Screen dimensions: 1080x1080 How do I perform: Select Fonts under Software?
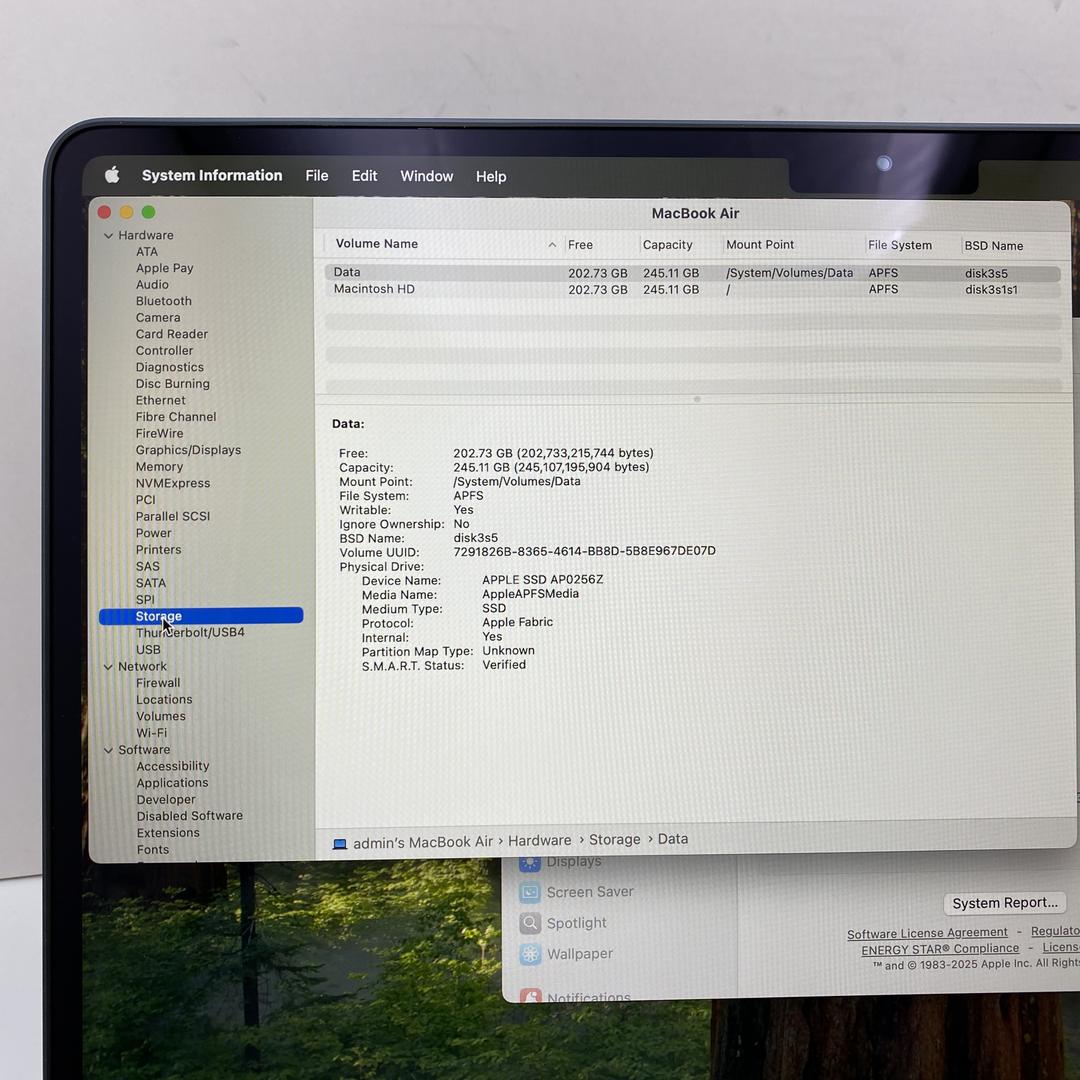[153, 849]
